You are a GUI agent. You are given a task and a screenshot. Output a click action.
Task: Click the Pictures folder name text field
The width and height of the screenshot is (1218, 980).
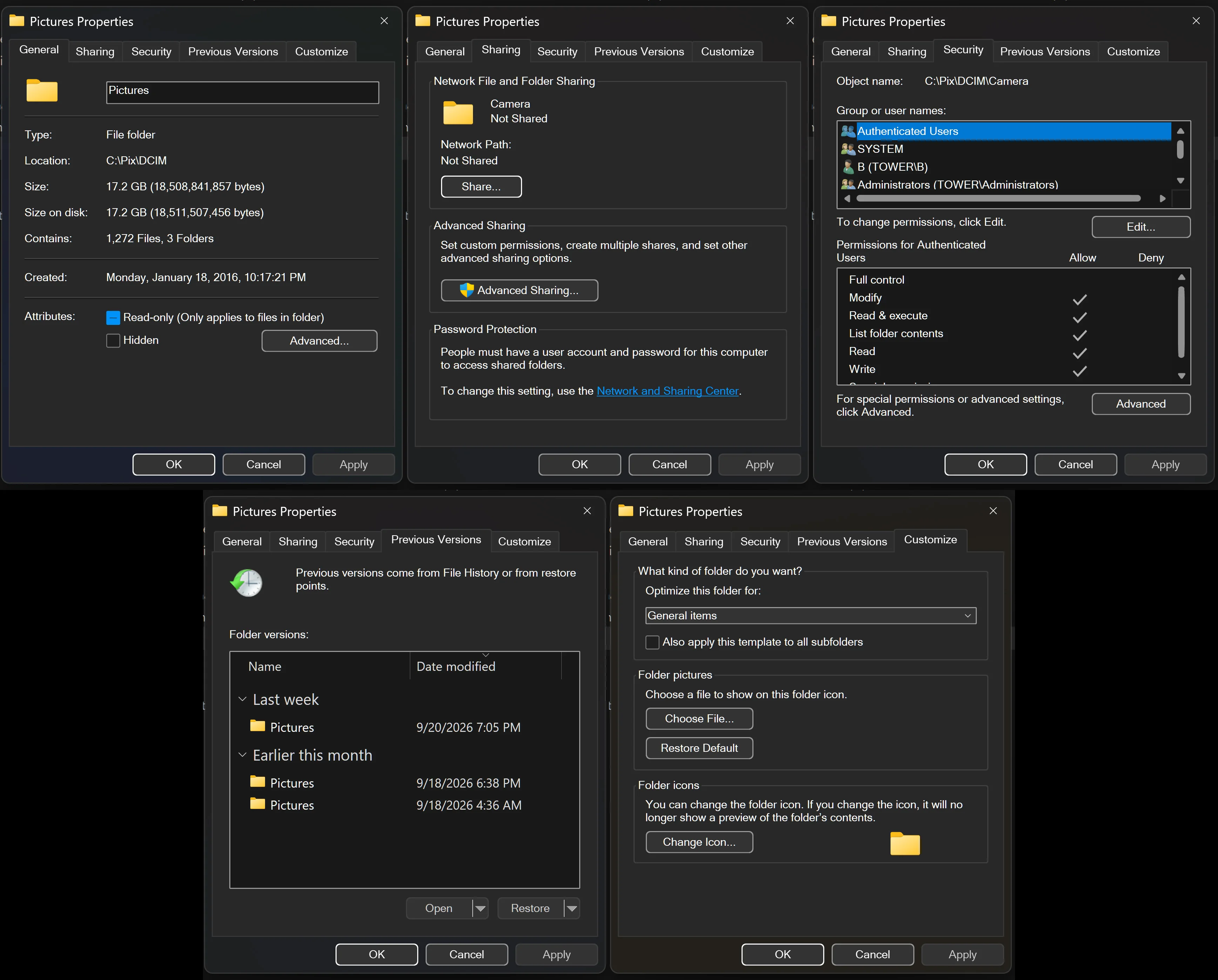[242, 93]
